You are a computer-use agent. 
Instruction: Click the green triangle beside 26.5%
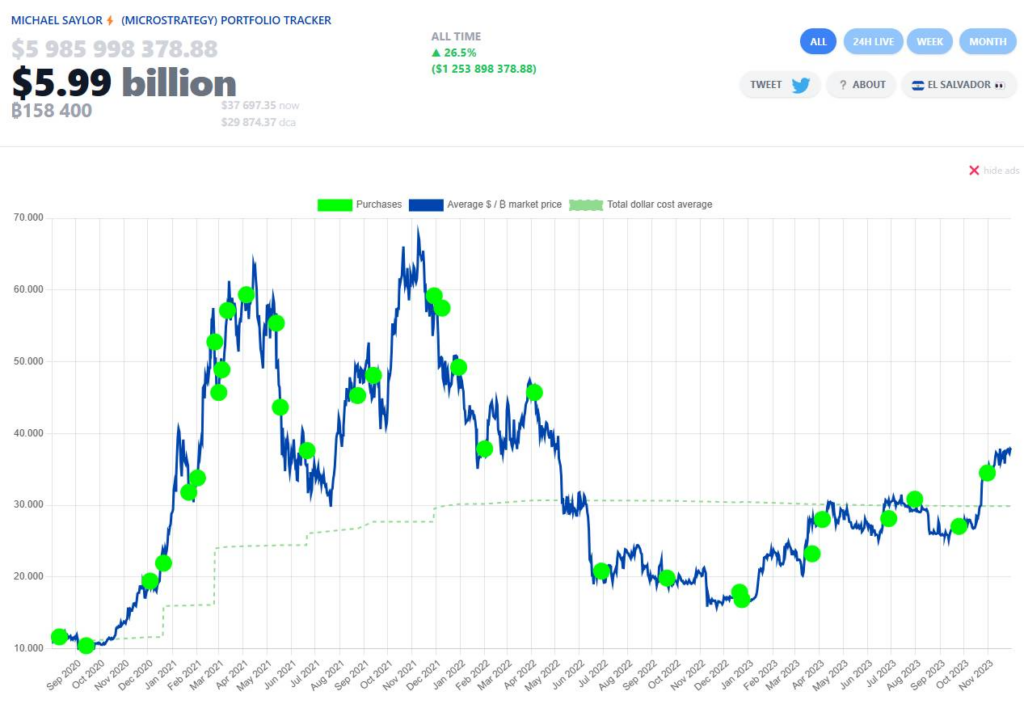click(x=436, y=53)
